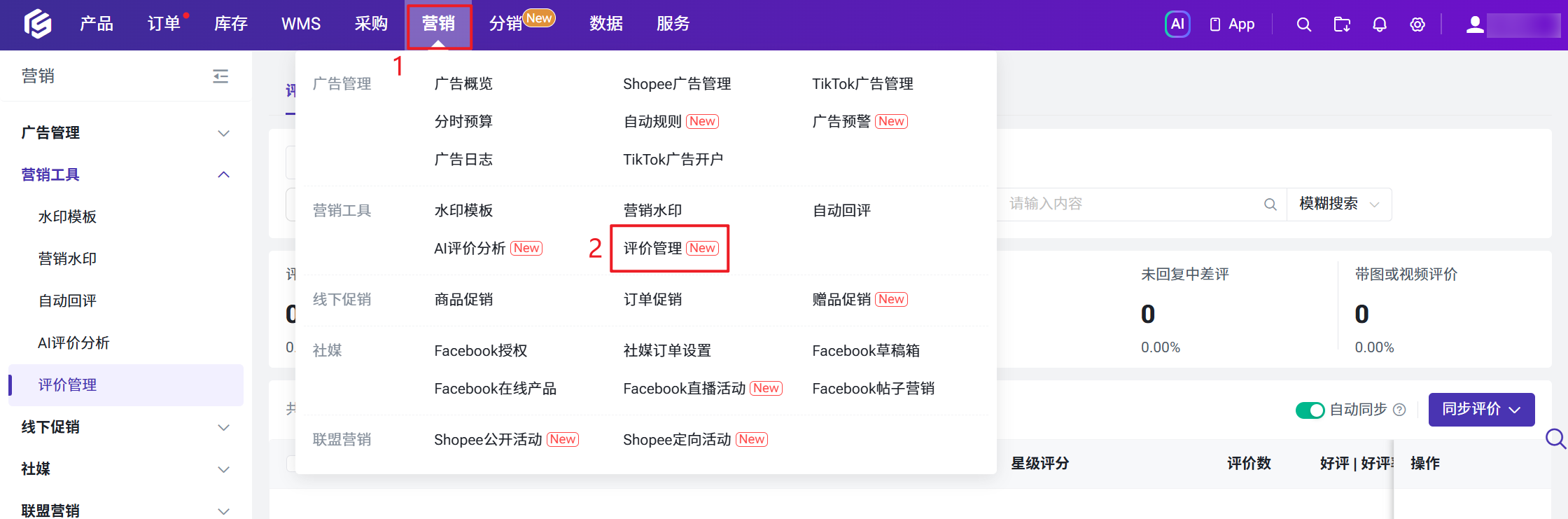Open 广告日志 from the menu

coord(463,160)
